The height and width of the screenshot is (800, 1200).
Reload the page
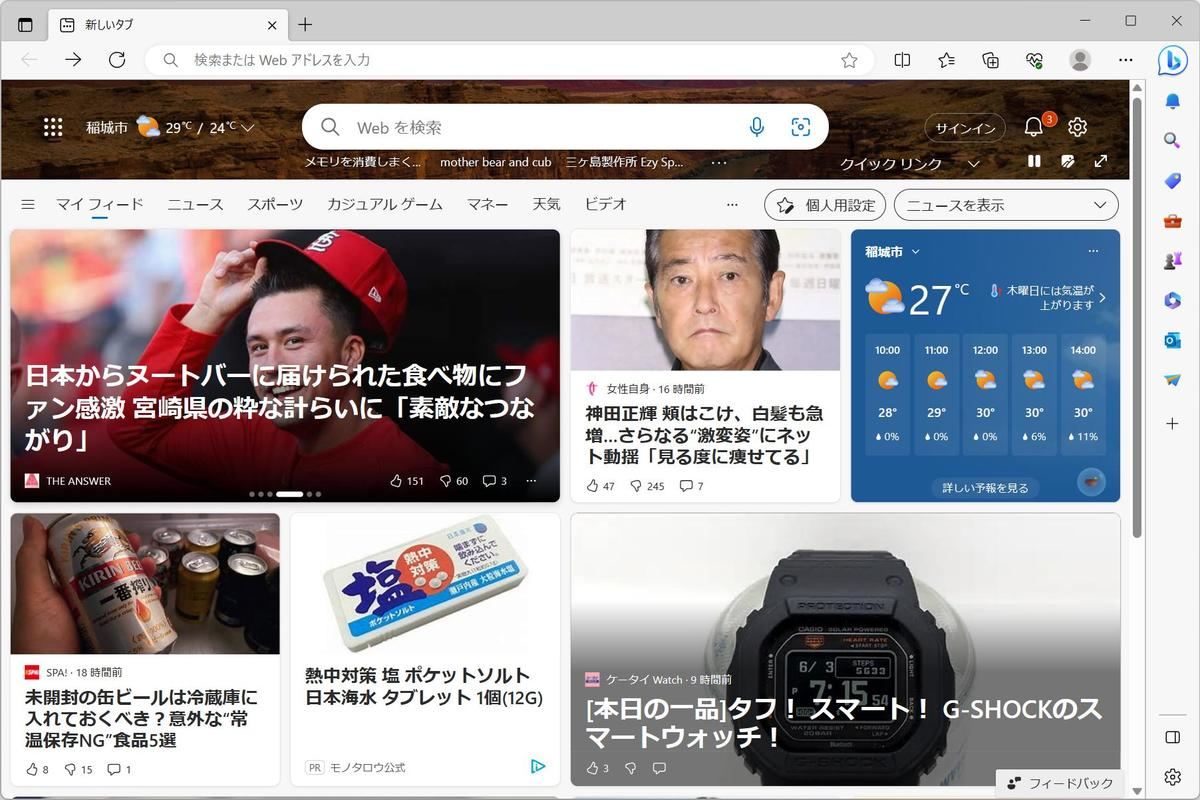click(117, 60)
